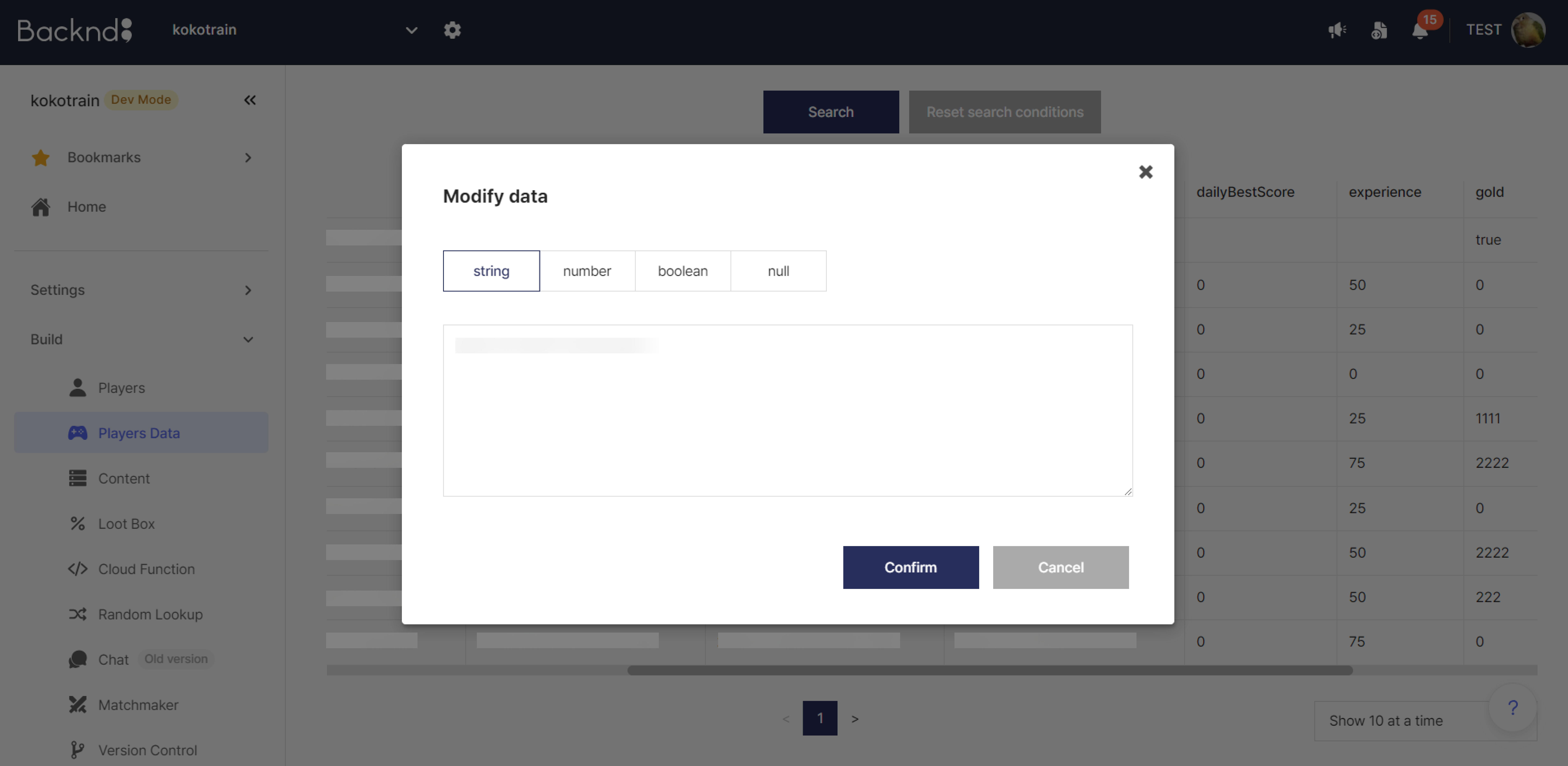Go to next page arrow
The width and height of the screenshot is (1568, 766).
coord(855,719)
